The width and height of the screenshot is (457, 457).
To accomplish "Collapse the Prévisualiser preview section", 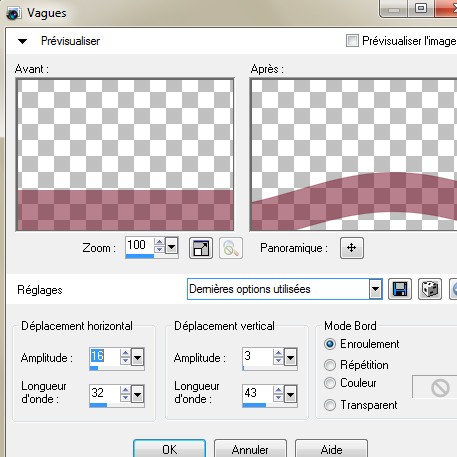I will coord(22,41).
